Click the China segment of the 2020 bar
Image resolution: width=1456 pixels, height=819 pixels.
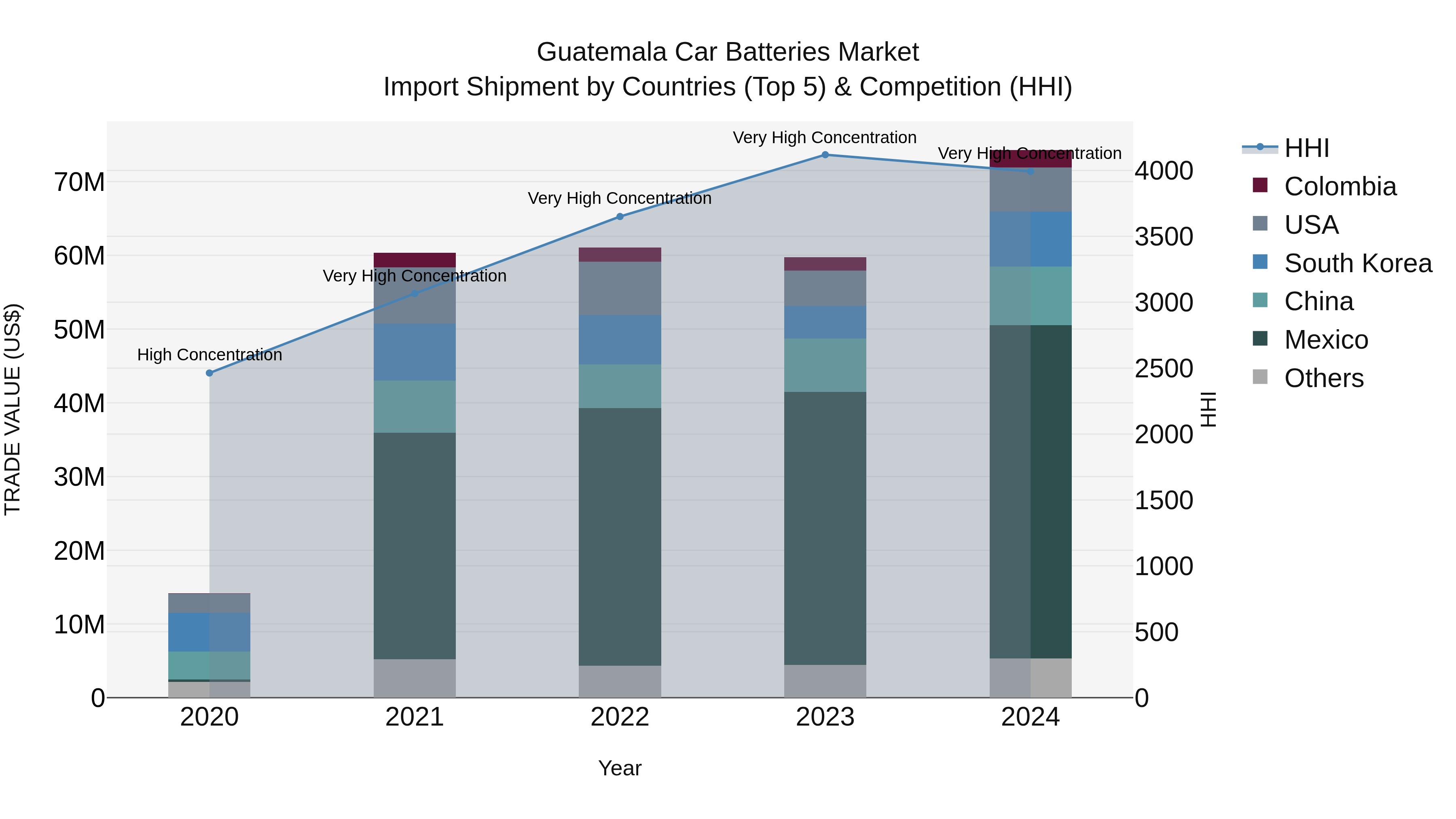coord(209,666)
